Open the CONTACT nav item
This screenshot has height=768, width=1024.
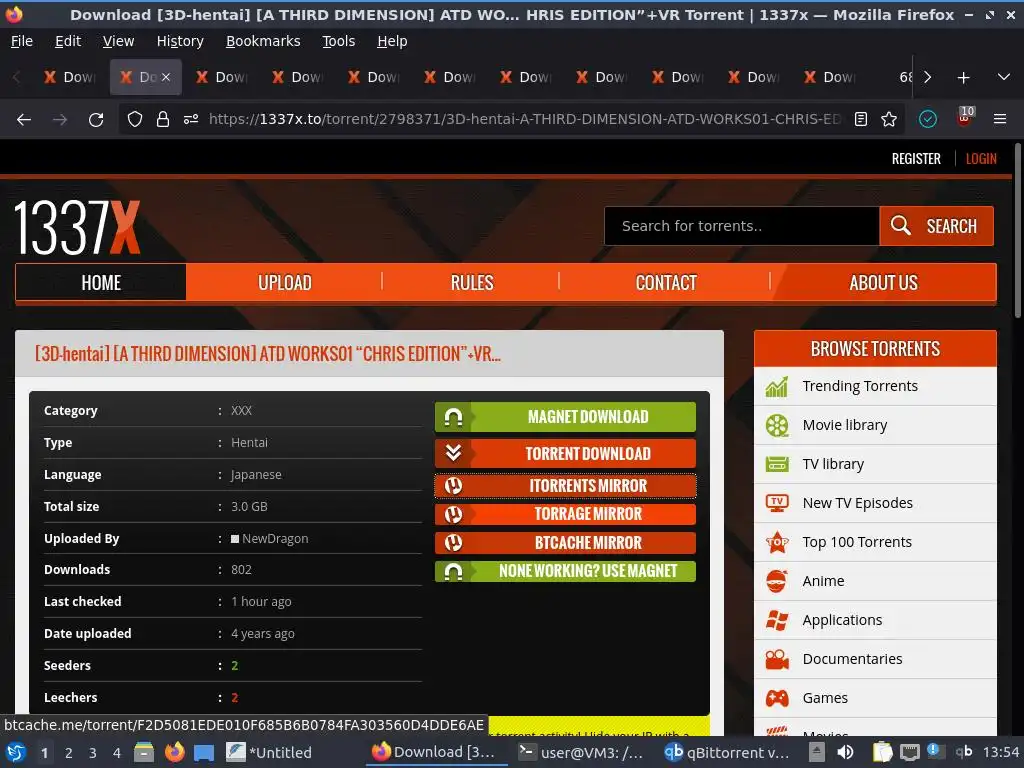click(x=666, y=283)
